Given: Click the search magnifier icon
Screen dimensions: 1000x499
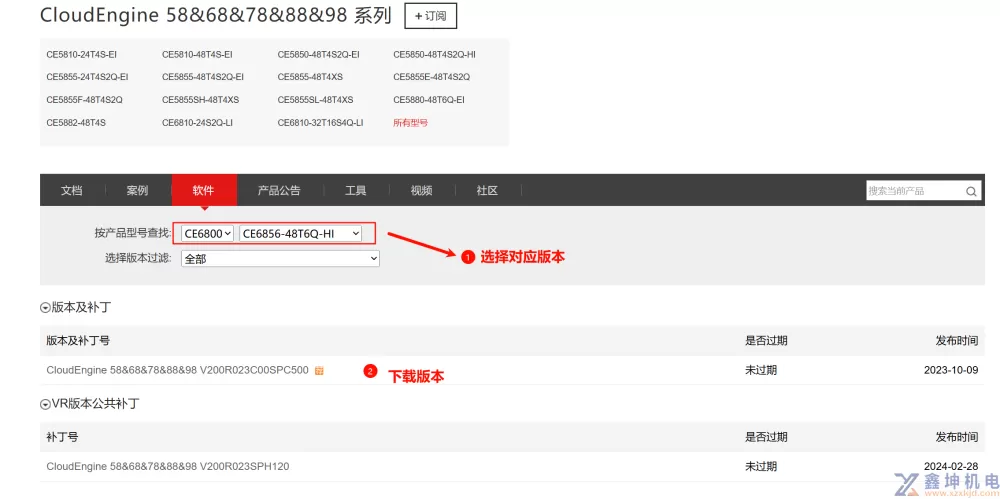Looking at the screenshot, I should click(x=971, y=191).
